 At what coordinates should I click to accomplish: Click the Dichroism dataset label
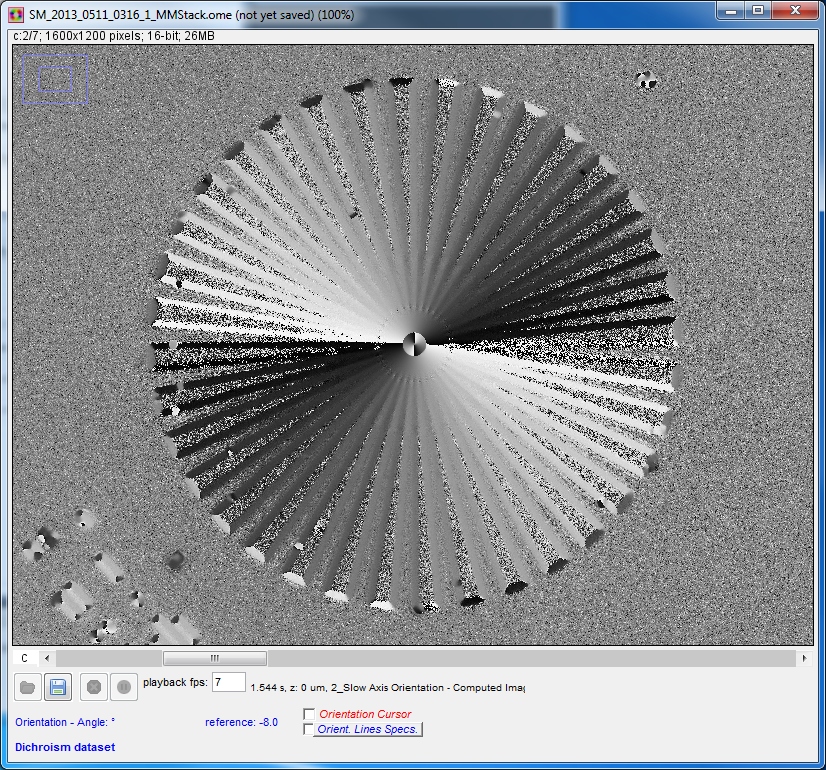pos(65,747)
